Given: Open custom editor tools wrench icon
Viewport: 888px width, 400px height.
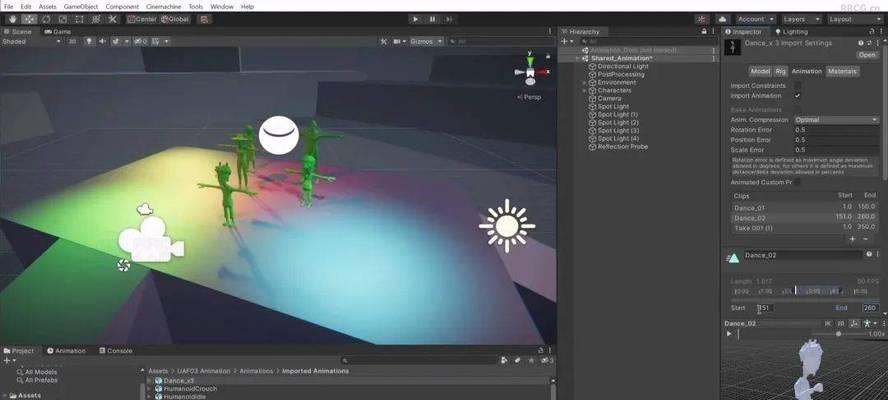Looking at the screenshot, I should [113, 19].
